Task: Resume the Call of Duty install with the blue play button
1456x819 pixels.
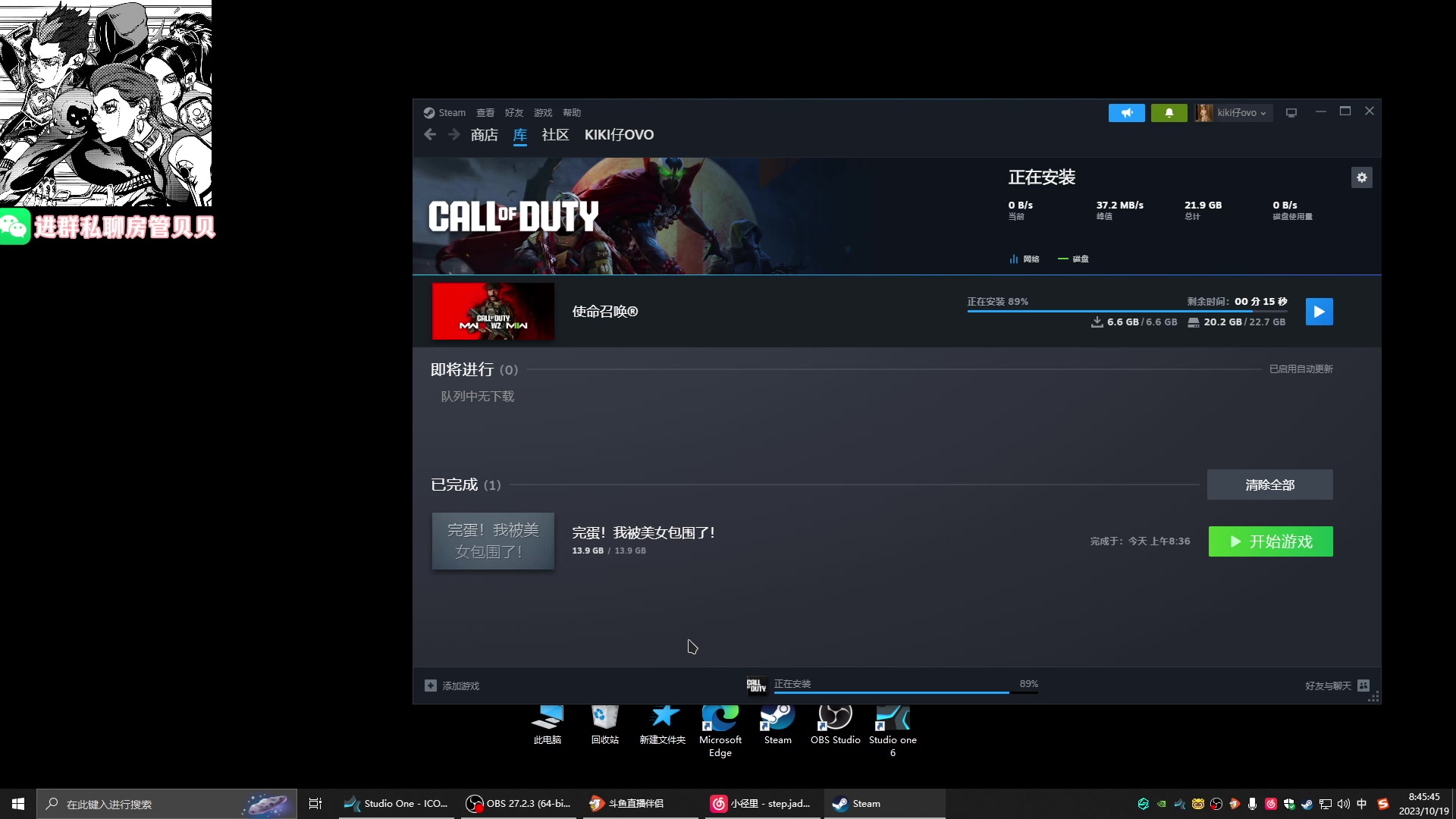Action: coord(1319,312)
